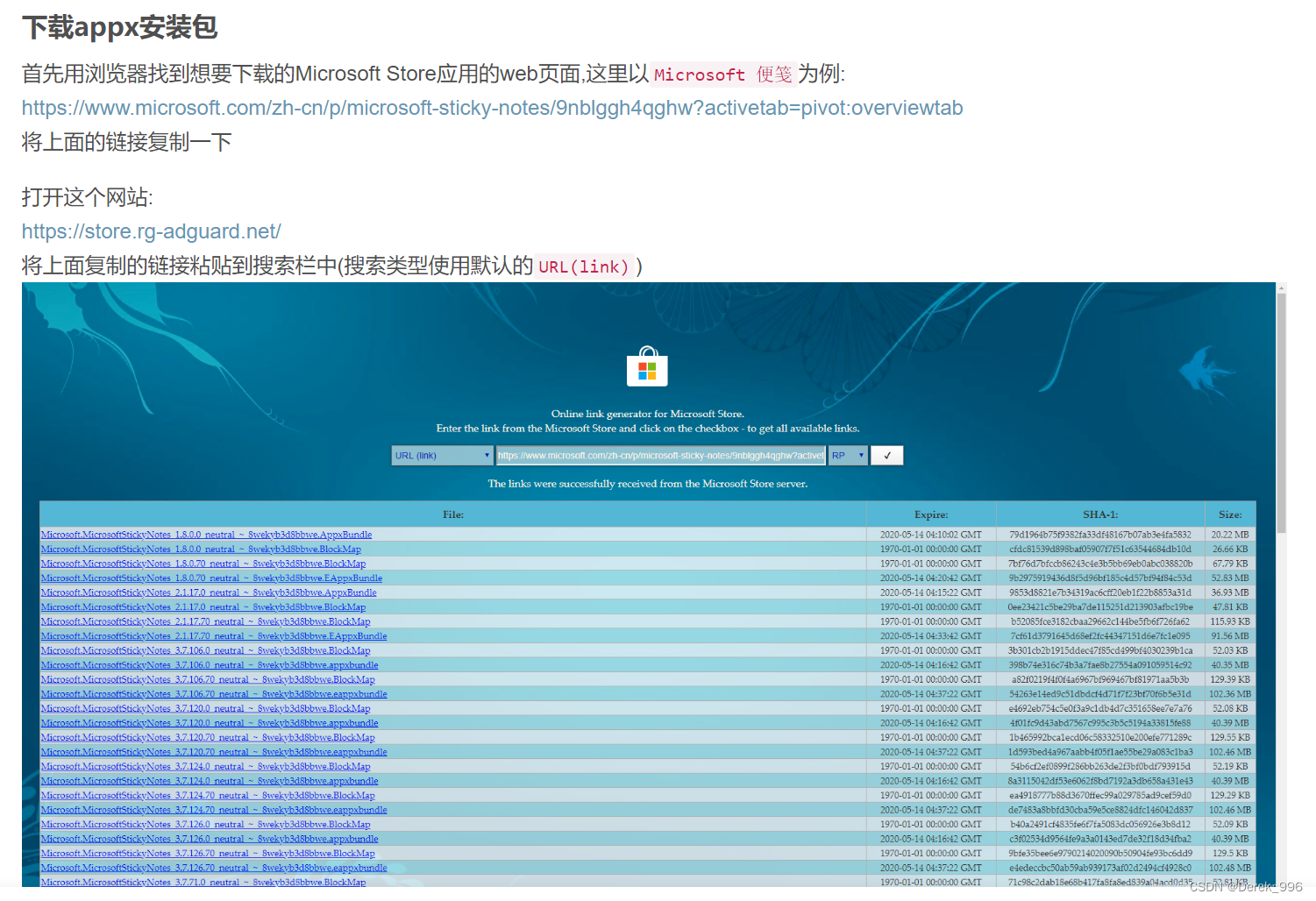Screen dimensions: 1316x901
Task: Download StickyNotes 3.7.124.0 appxbundle file
Action: click(210, 781)
